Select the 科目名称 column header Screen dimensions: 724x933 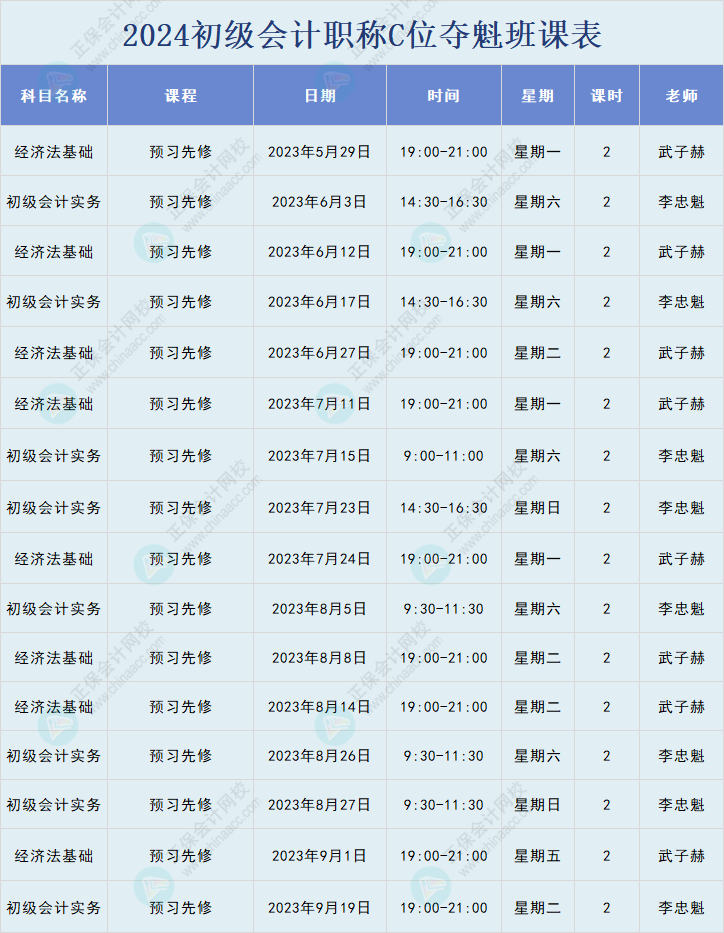click(54, 95)
